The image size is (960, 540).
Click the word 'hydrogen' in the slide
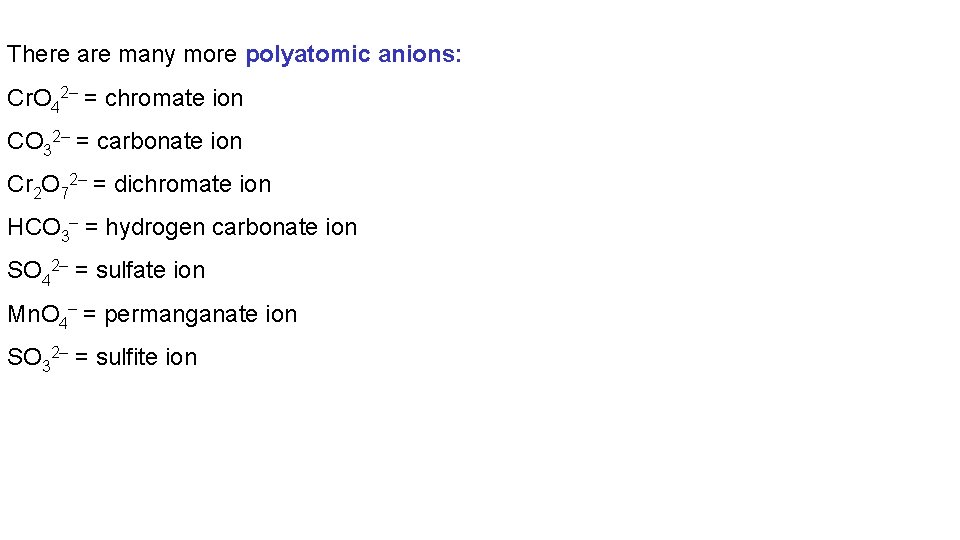click(148, 228)
